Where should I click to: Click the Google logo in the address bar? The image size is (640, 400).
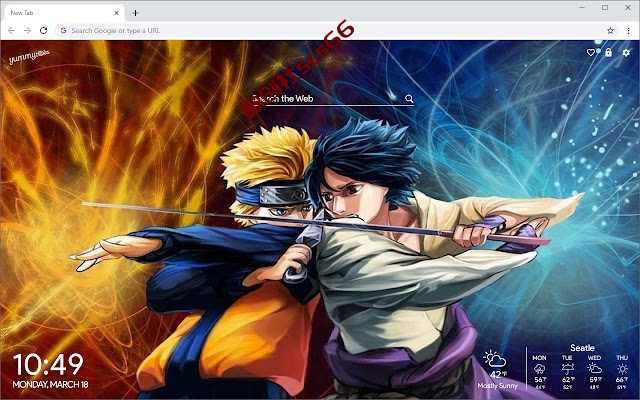(x=63, y=31)
